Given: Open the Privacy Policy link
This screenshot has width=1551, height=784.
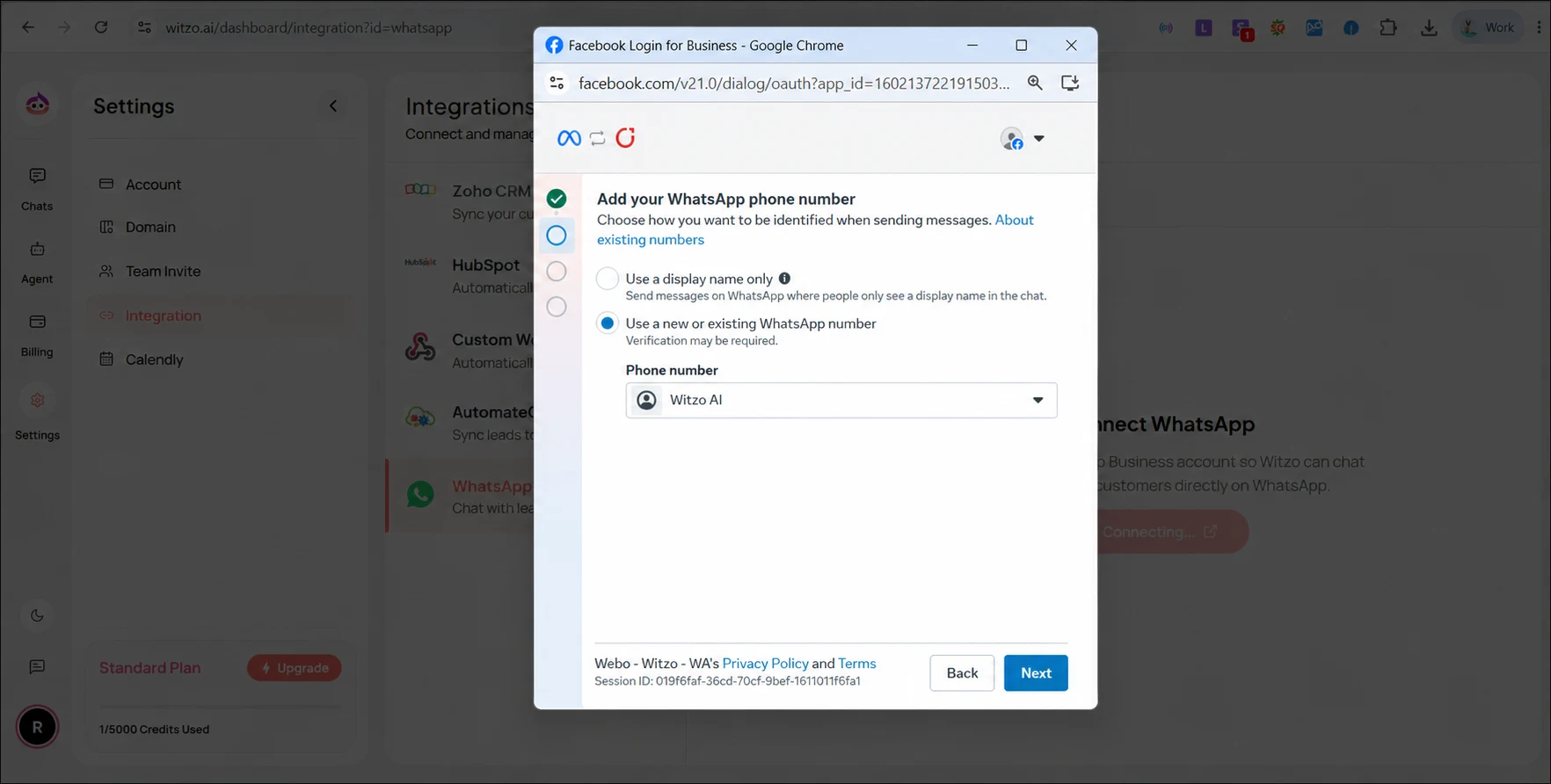Looking at the screenshot, I should (x=765, y=664).
